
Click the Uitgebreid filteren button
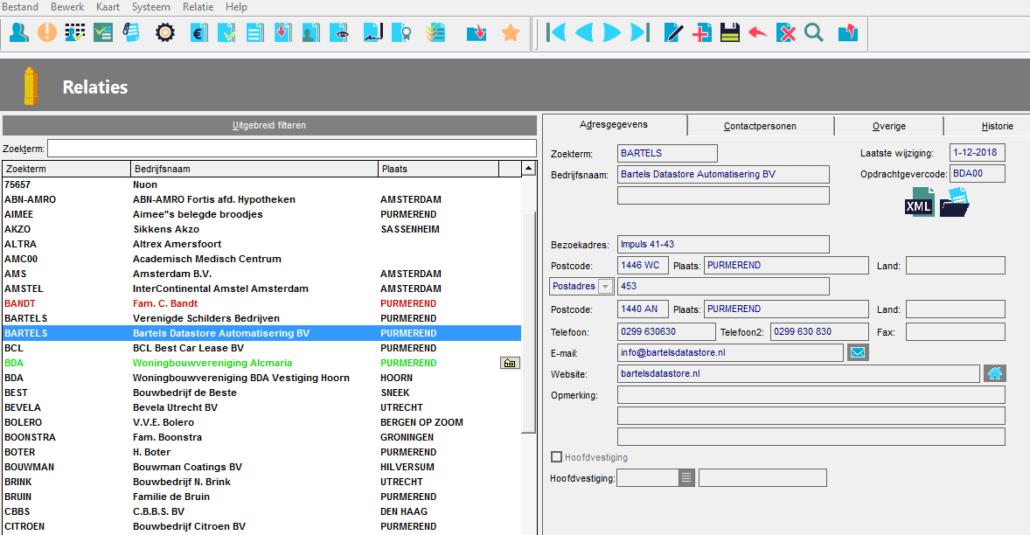(269, 125)
